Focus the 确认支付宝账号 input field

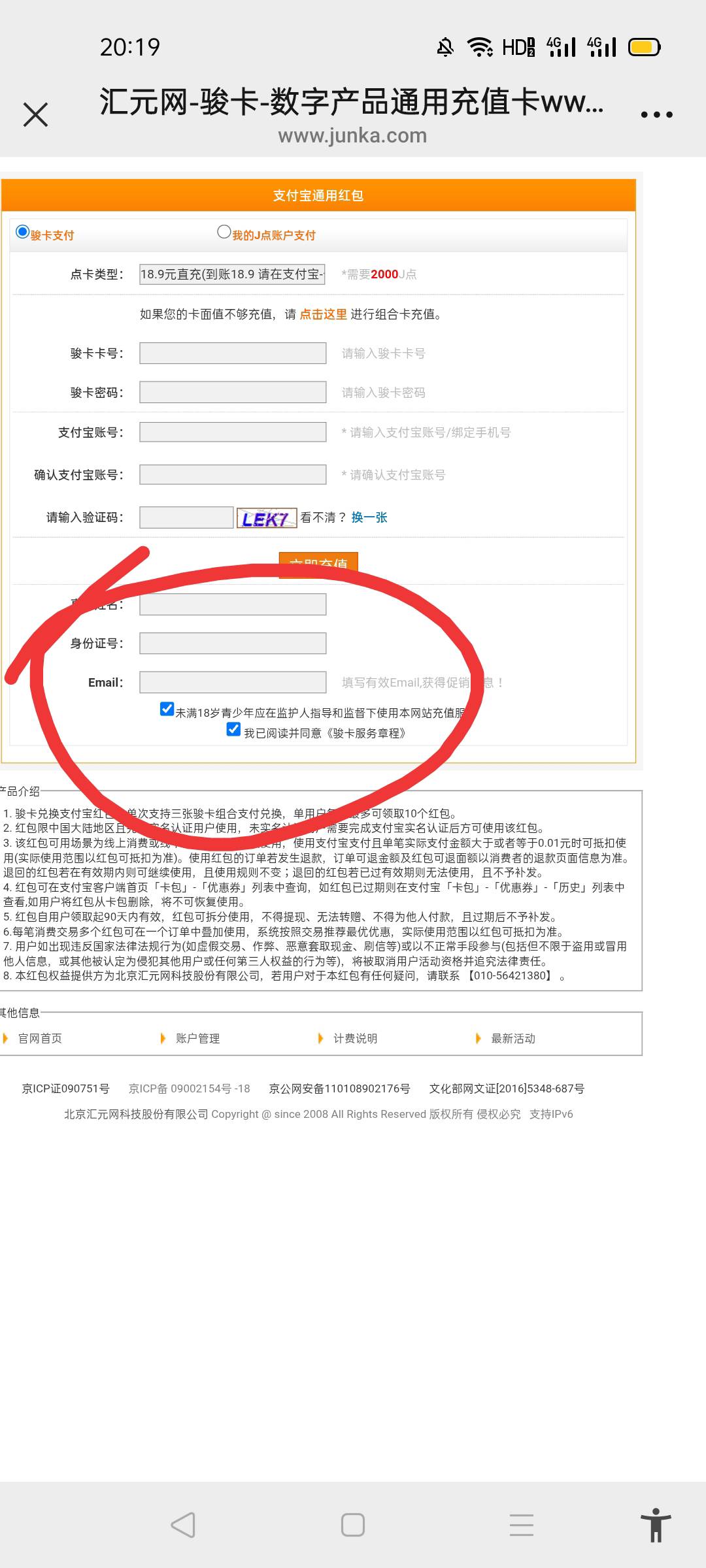point(233,474)
